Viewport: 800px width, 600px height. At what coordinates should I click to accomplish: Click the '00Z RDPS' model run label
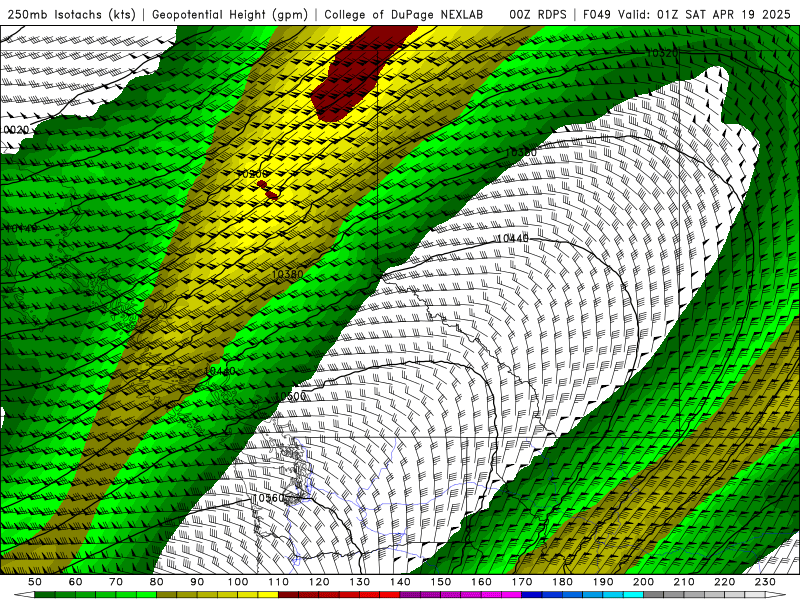click(538, 14)
